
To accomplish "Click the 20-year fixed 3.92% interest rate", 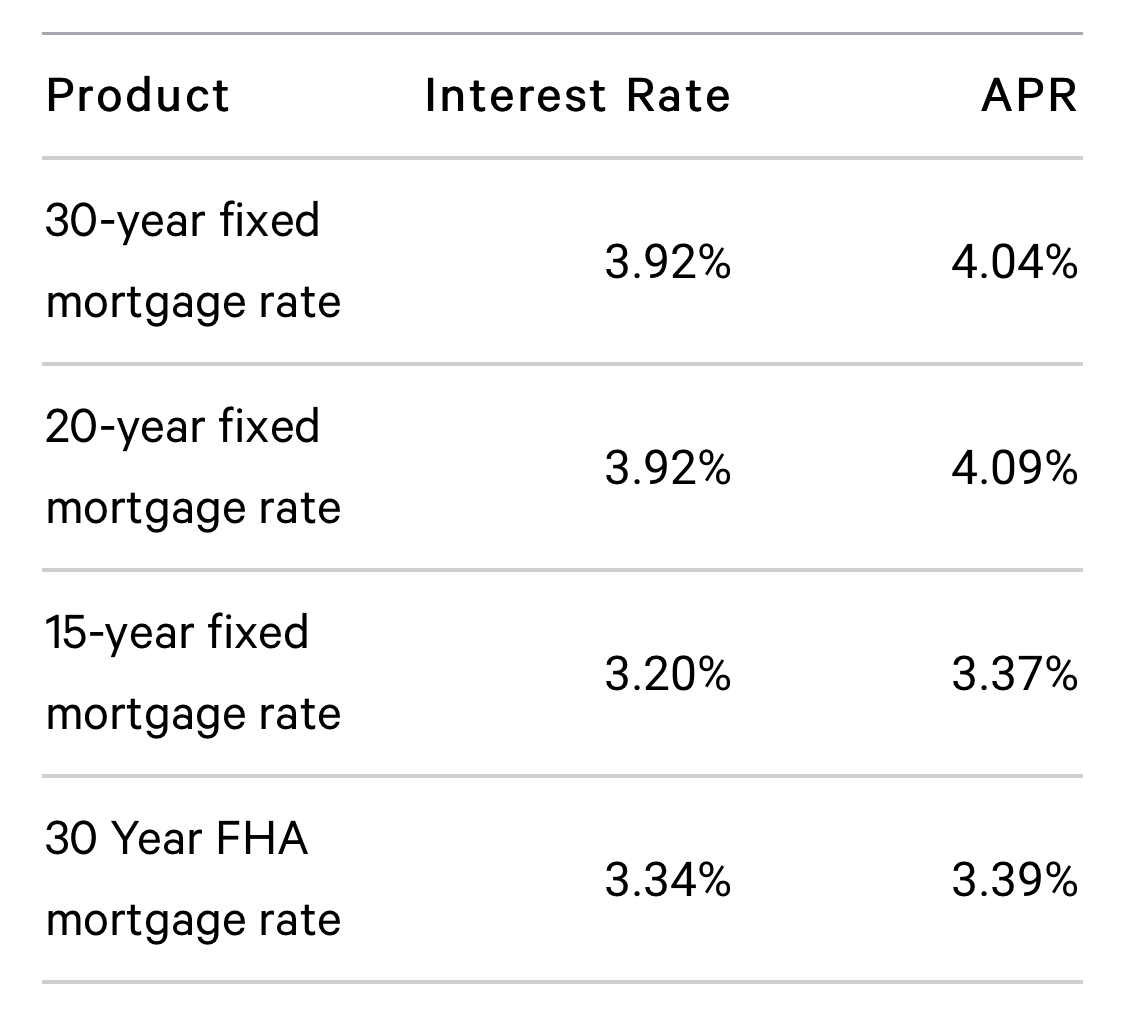I will (667, 469).
